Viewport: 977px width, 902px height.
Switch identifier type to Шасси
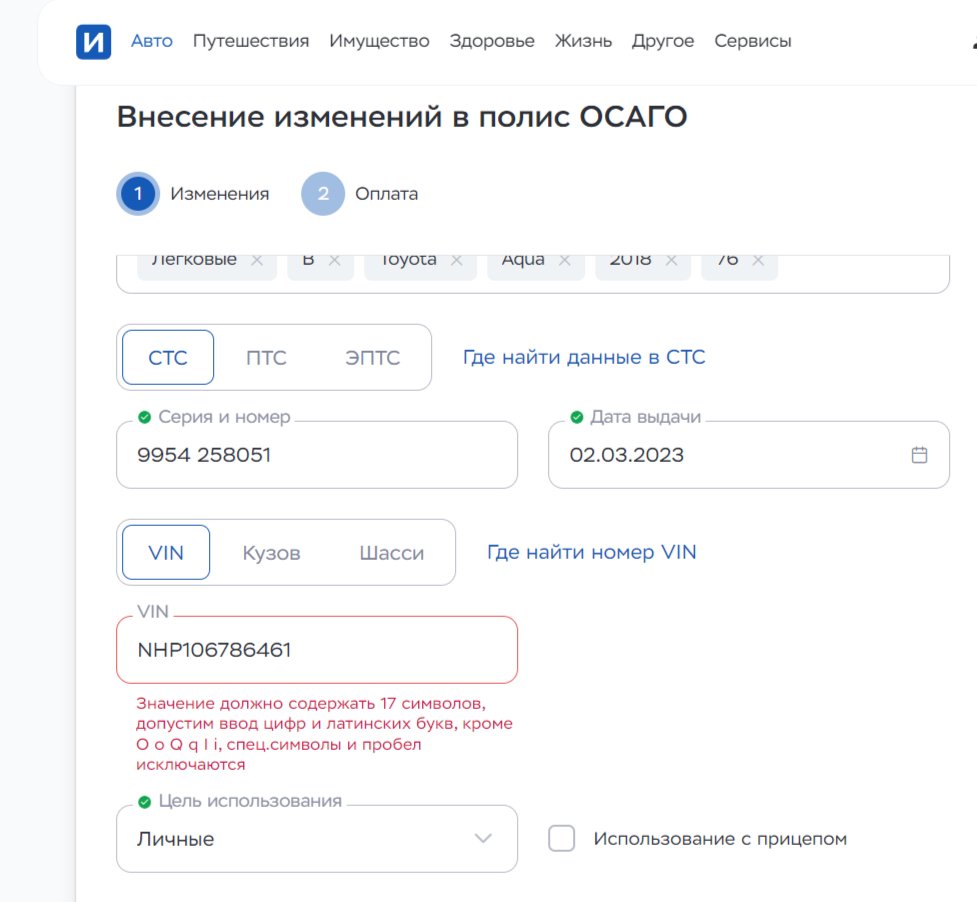click(x=391, y=553)
